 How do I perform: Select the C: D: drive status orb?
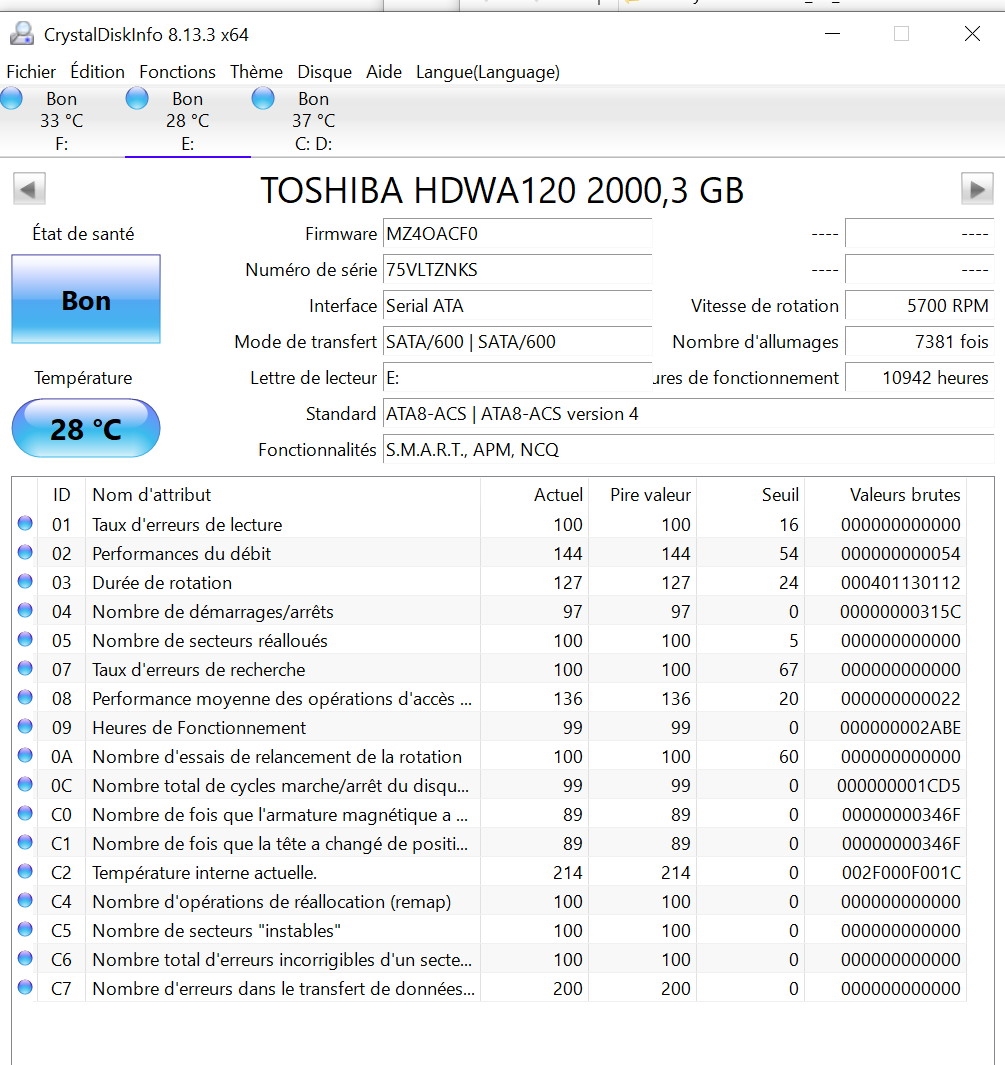tap(263, 98)
